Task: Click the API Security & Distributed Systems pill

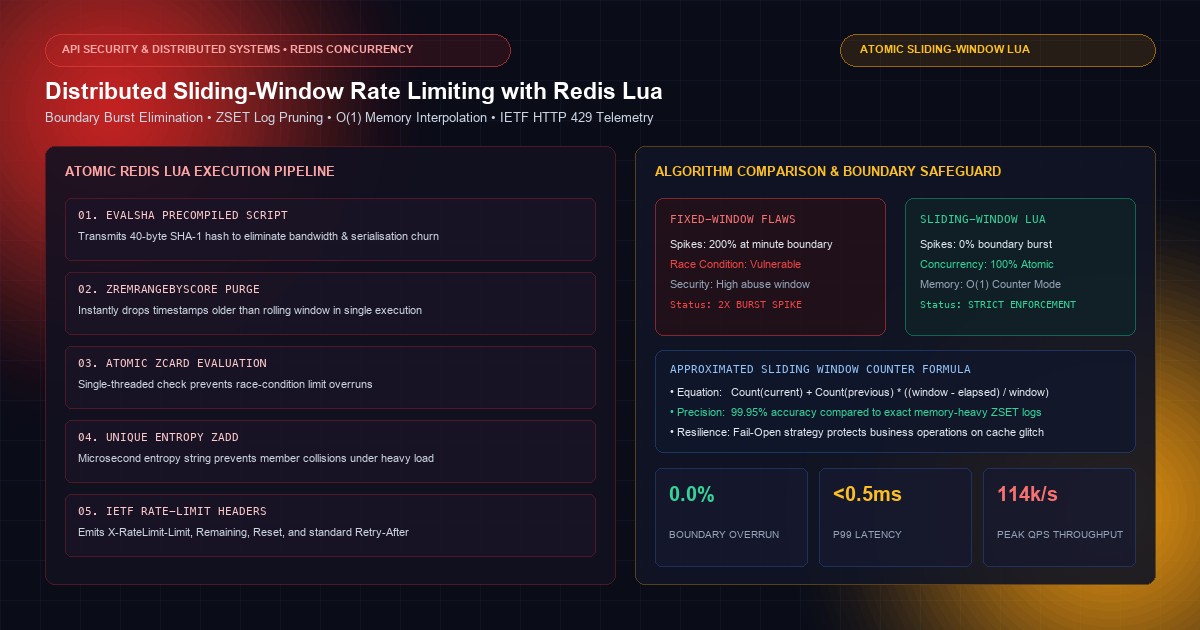Action: click(278, 50)
